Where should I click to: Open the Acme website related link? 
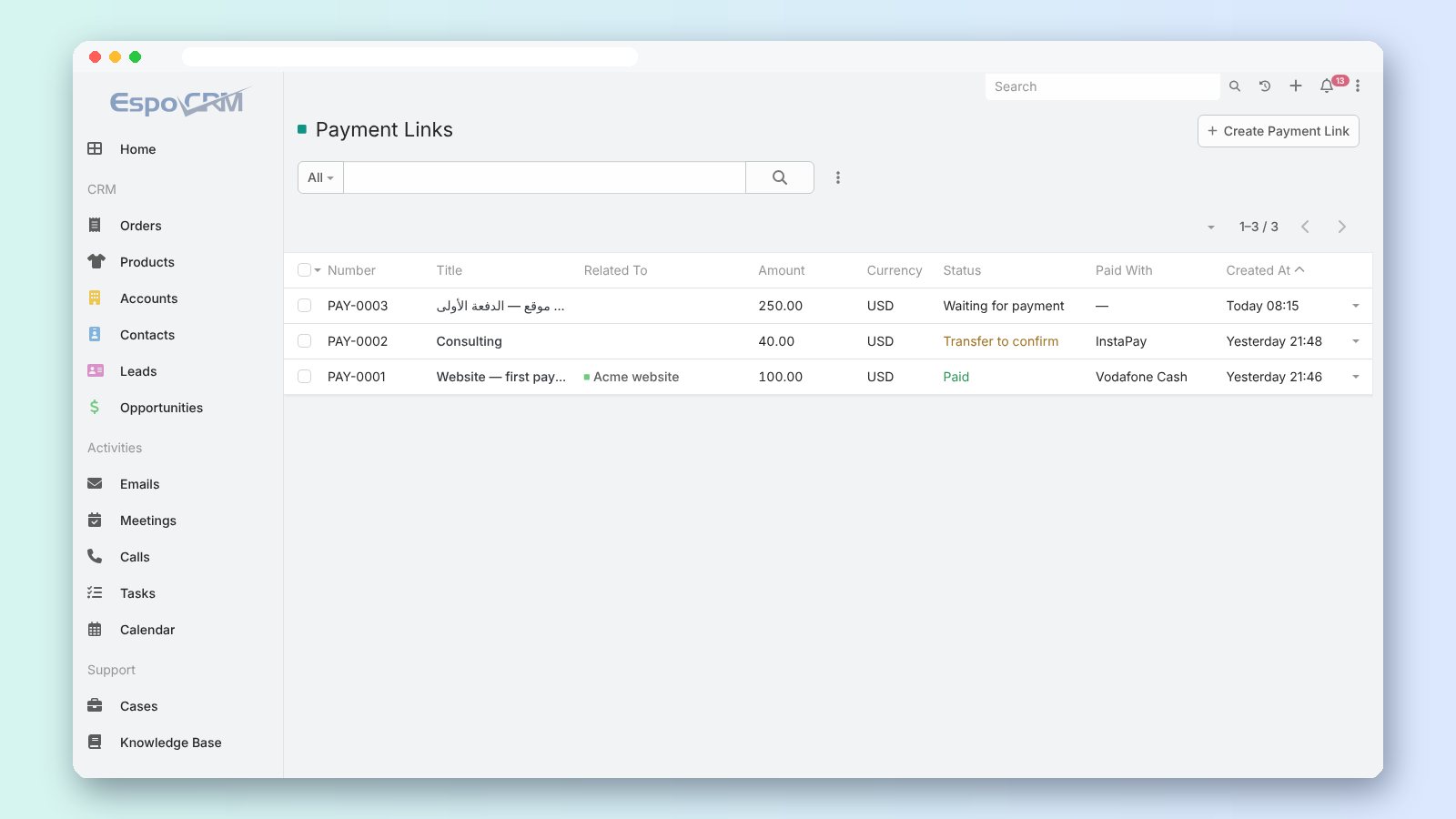636,377
